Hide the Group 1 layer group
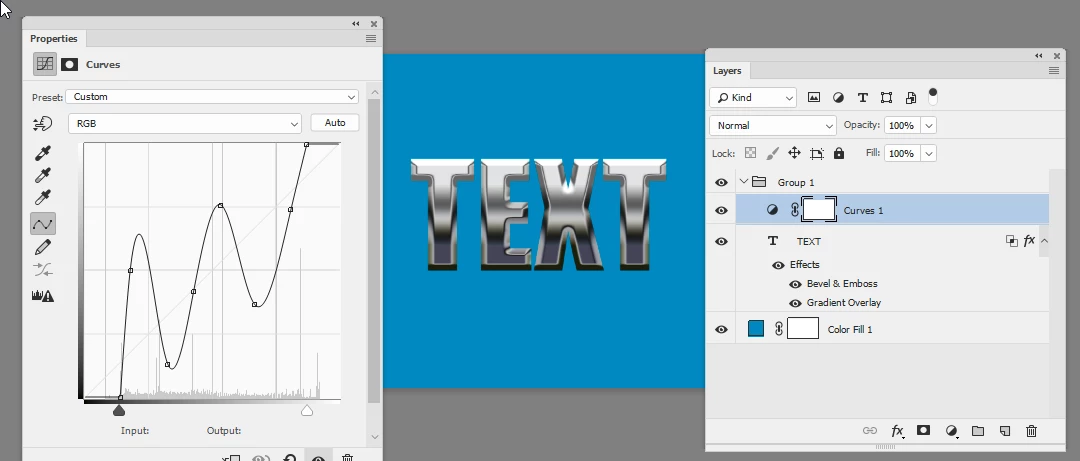 pos(721,182)
